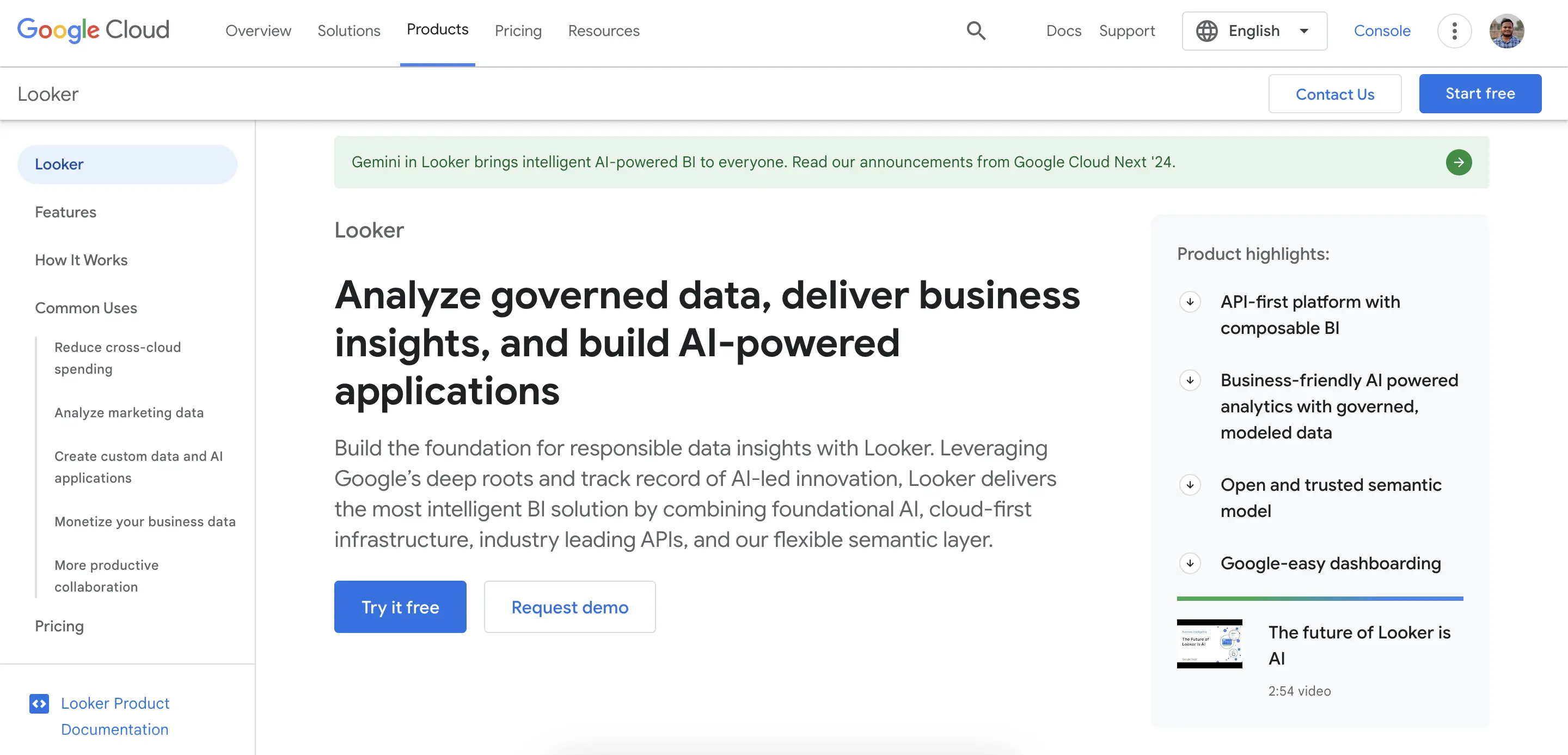The height and width of the screenshot is (755, 1568).
Task: Expand Business-friendly AI powered analytics highlight
Action: click(x=1190, y=380)
